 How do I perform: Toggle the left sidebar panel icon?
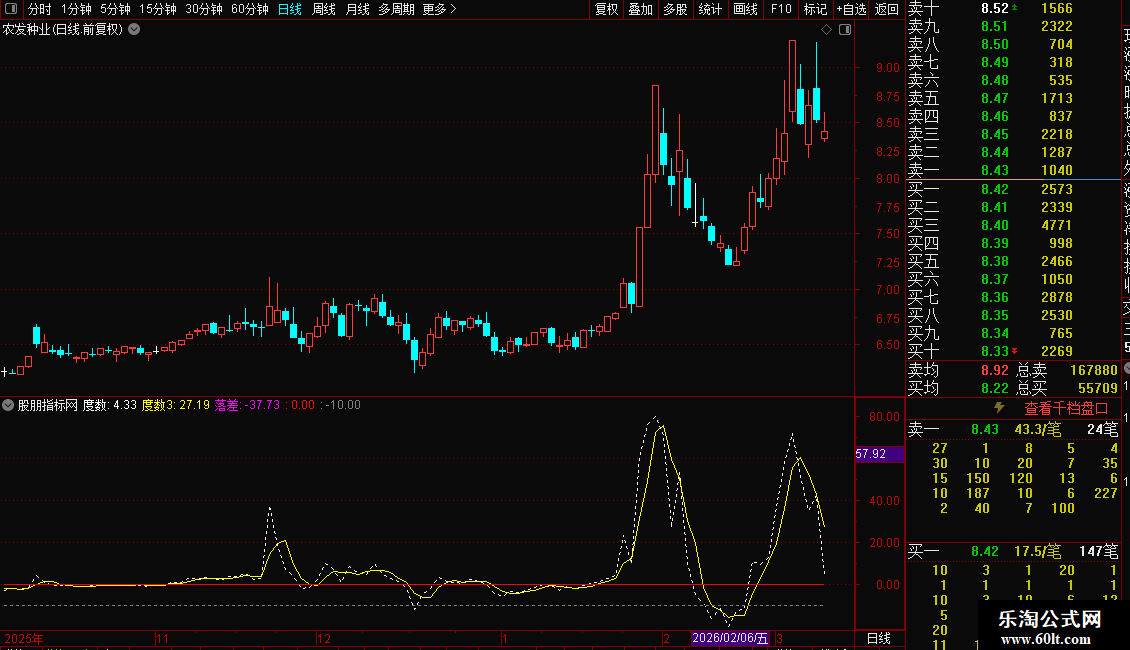coord(11,9)
